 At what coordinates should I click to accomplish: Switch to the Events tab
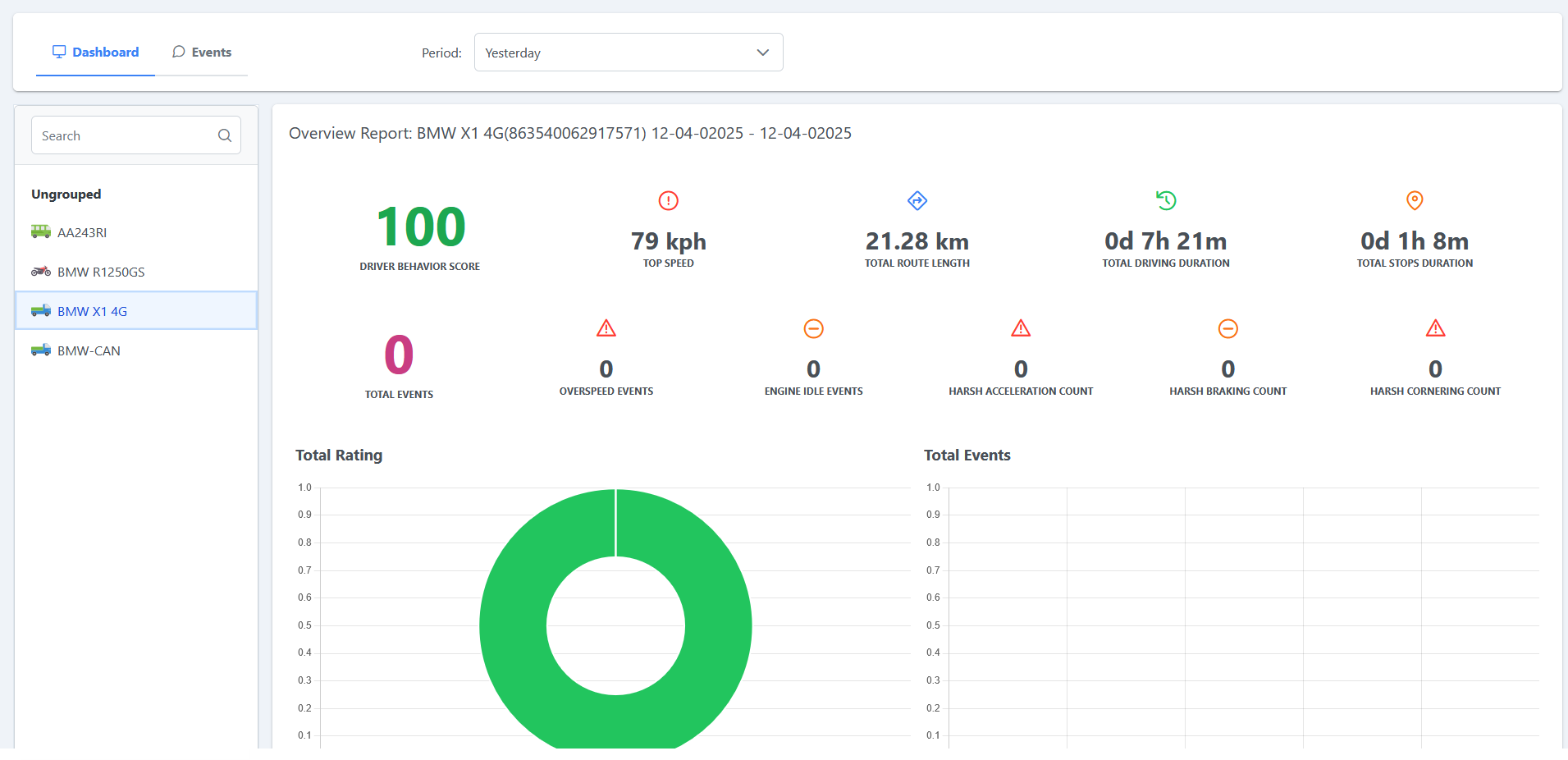202,53
